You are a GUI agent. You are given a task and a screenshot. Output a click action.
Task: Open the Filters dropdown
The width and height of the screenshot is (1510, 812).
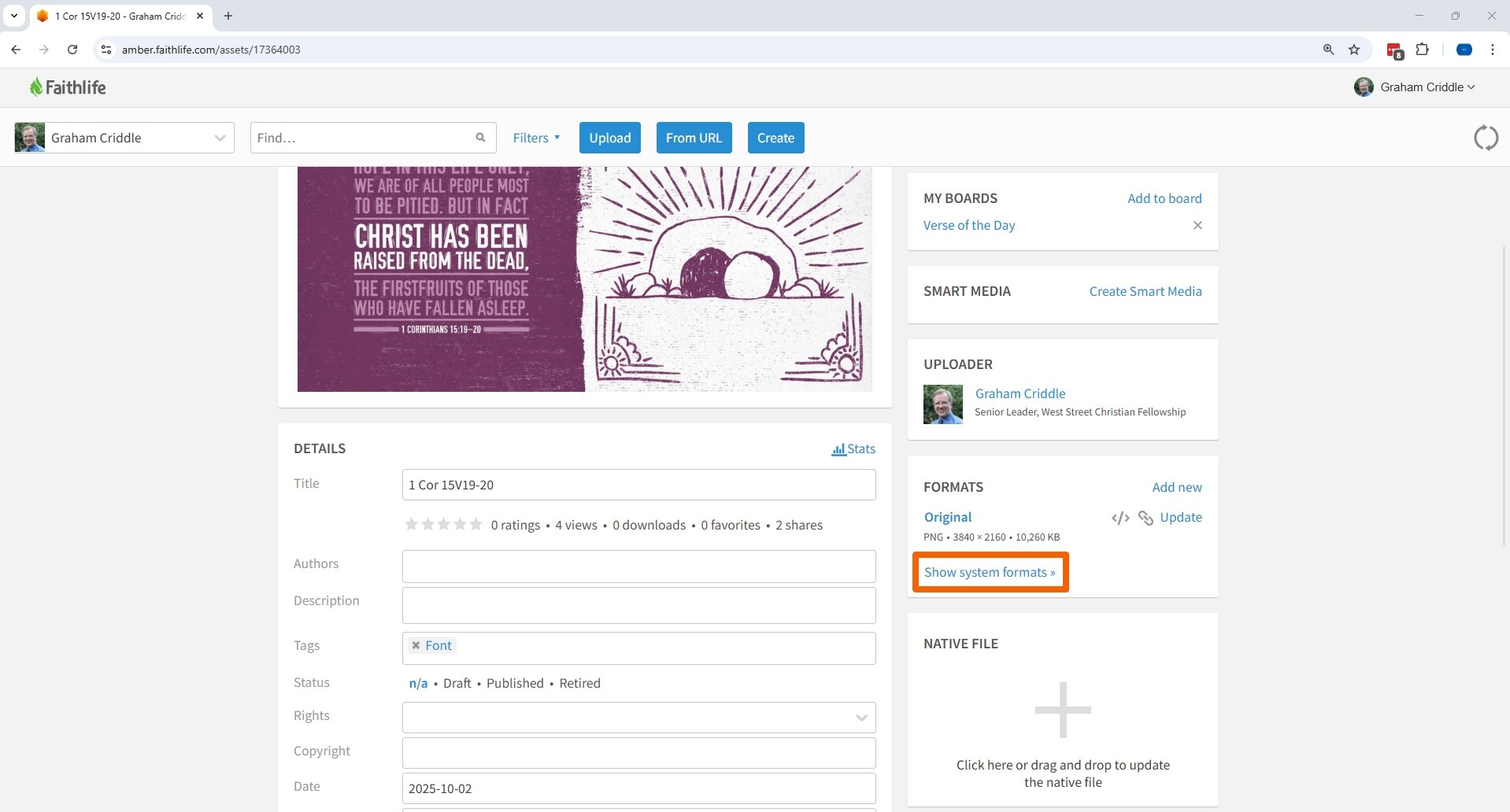[x=536, y=138]
